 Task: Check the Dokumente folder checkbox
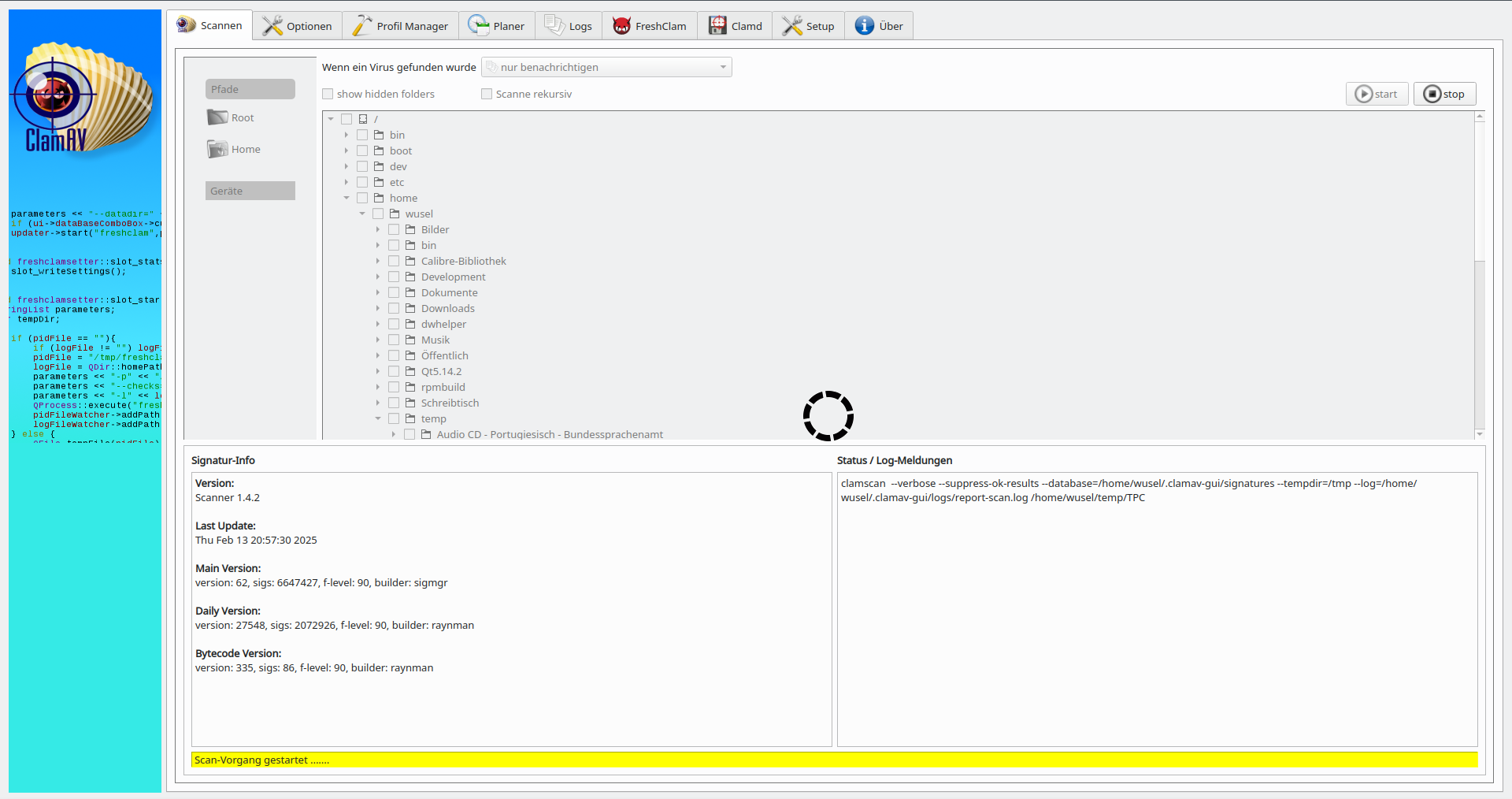394,292
